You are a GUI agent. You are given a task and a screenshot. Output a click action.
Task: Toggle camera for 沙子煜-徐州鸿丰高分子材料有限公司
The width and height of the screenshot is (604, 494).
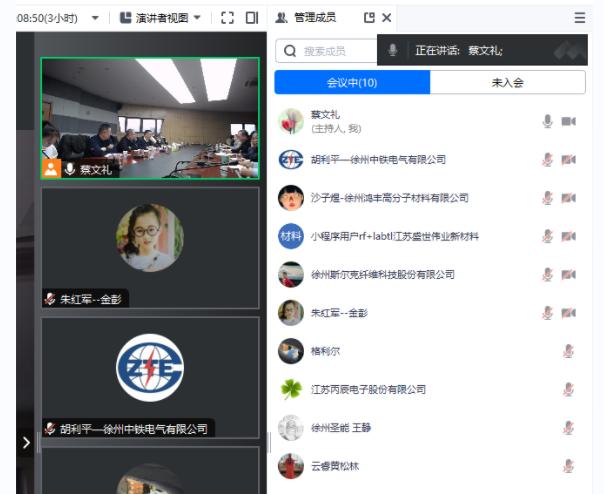[x=569, y=198]
